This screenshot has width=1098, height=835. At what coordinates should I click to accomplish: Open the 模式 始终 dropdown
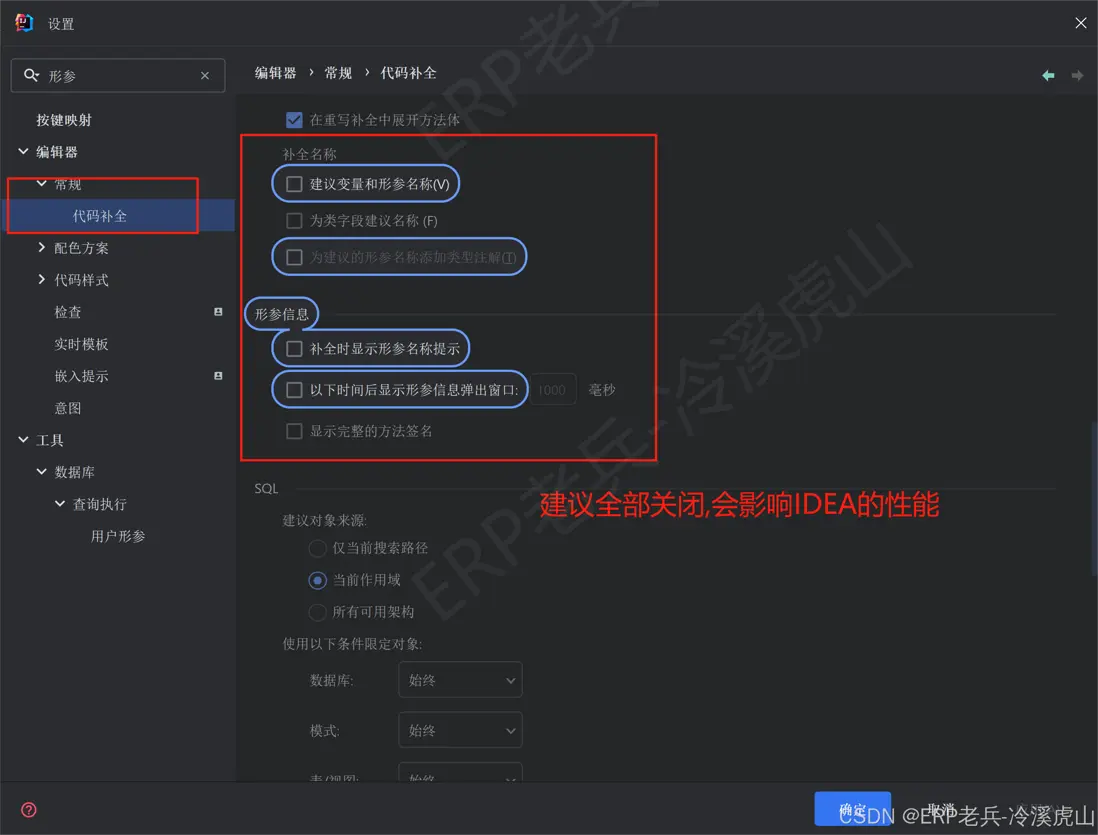[x=459, y=729]
